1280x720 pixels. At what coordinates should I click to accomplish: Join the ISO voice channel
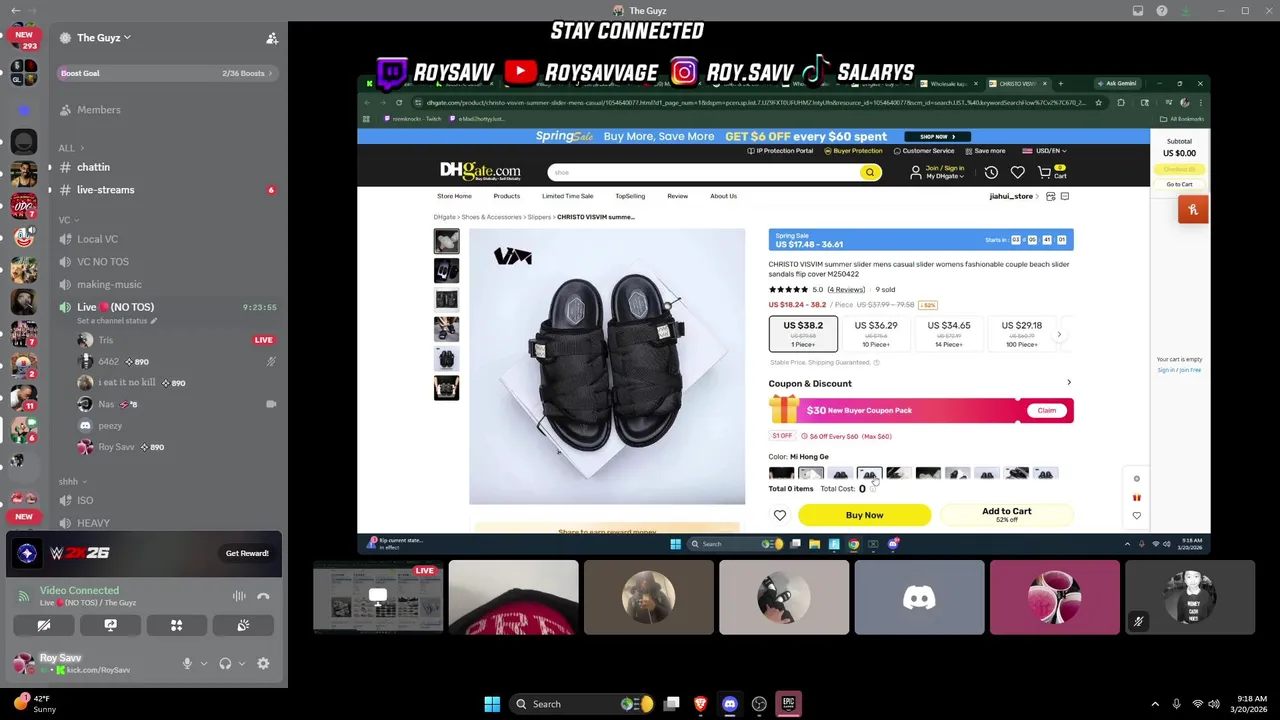85,500
